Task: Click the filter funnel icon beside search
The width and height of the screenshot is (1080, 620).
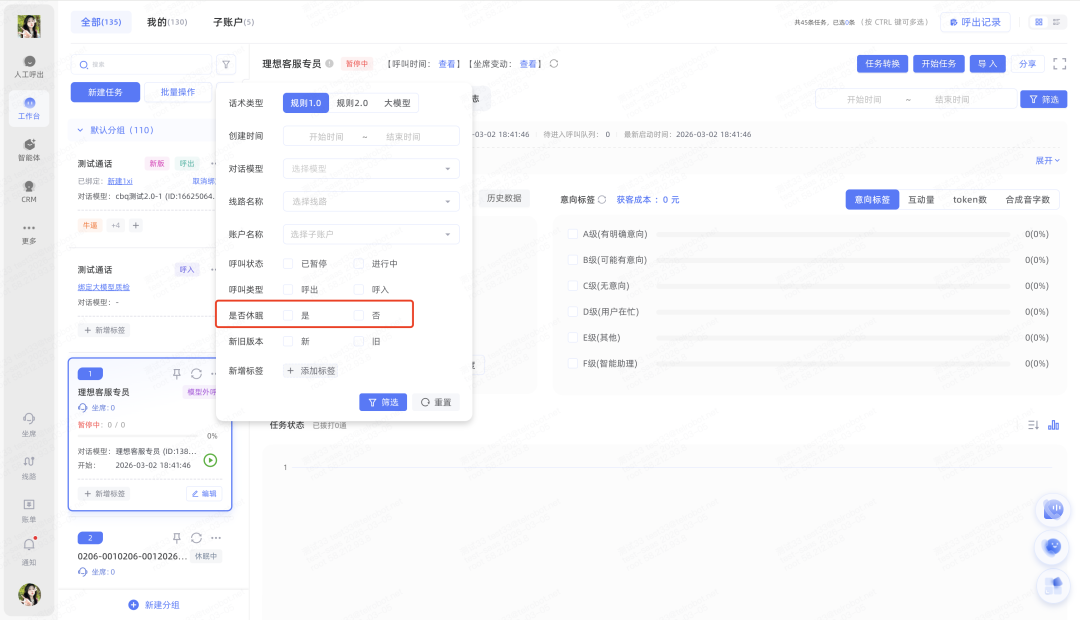Action: point(227,64)
